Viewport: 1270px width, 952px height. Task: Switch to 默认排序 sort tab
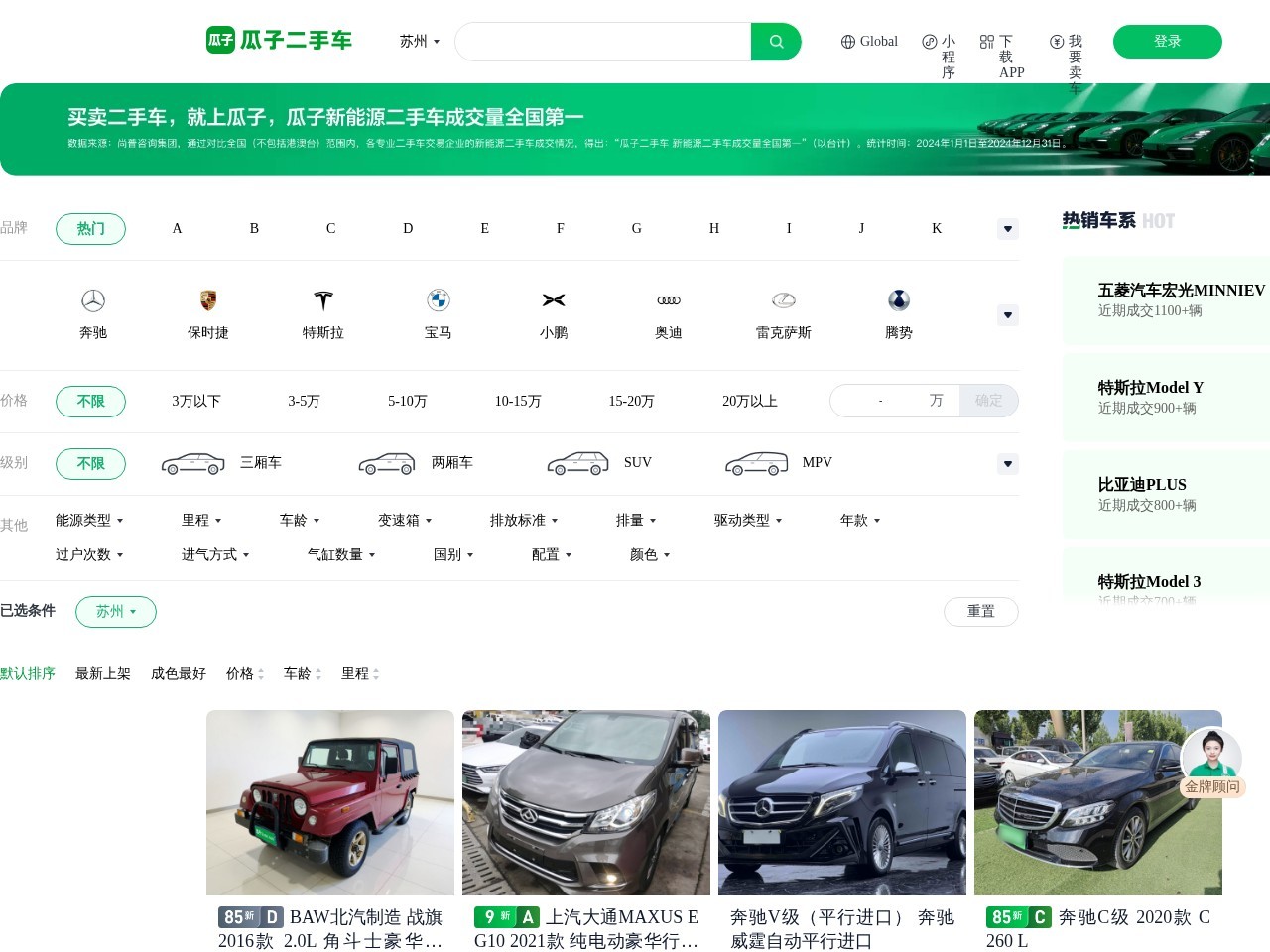pyautogui.click(x=28, y=674)
